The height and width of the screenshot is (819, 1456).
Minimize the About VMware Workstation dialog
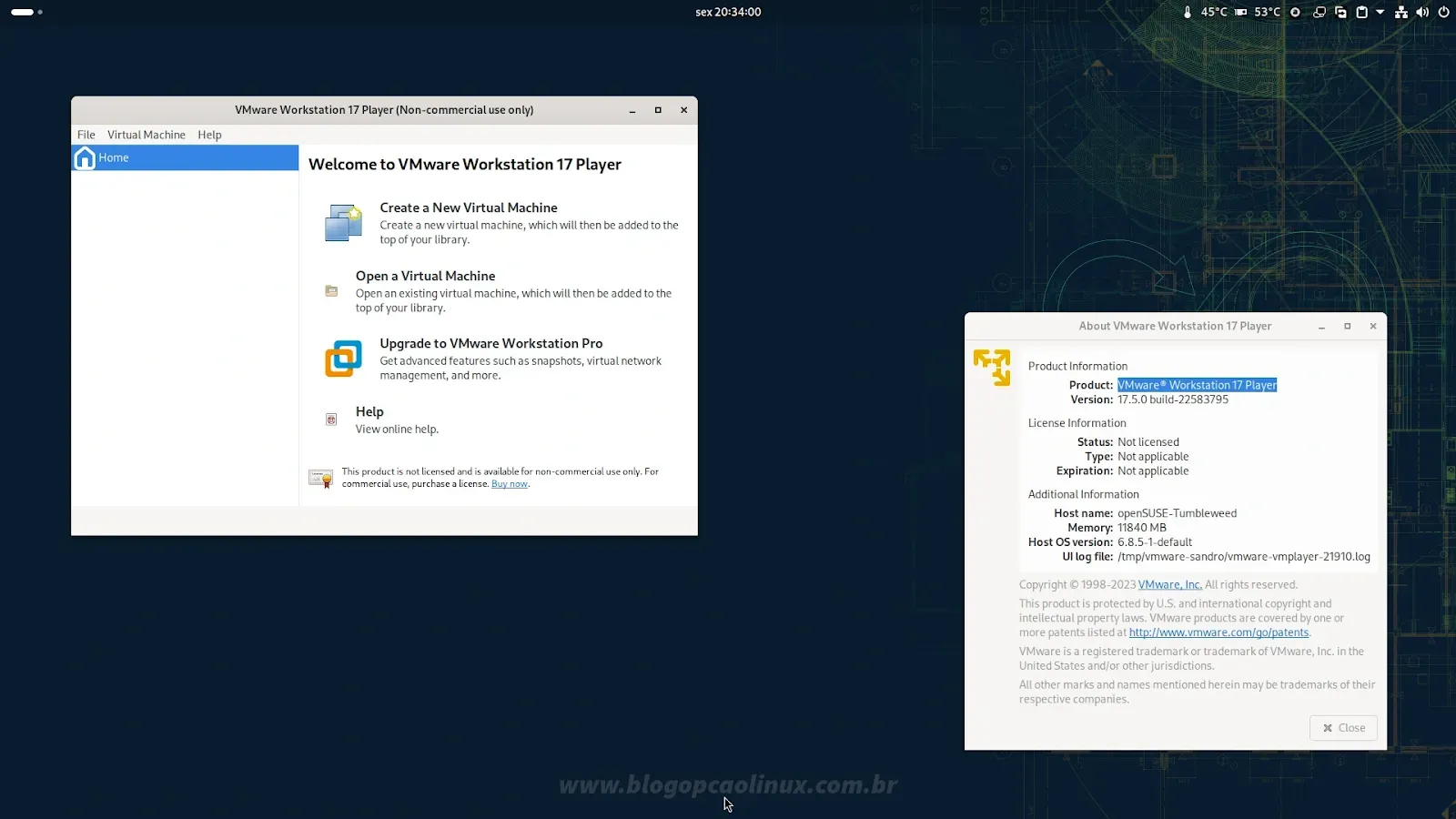pos(1321,326)
